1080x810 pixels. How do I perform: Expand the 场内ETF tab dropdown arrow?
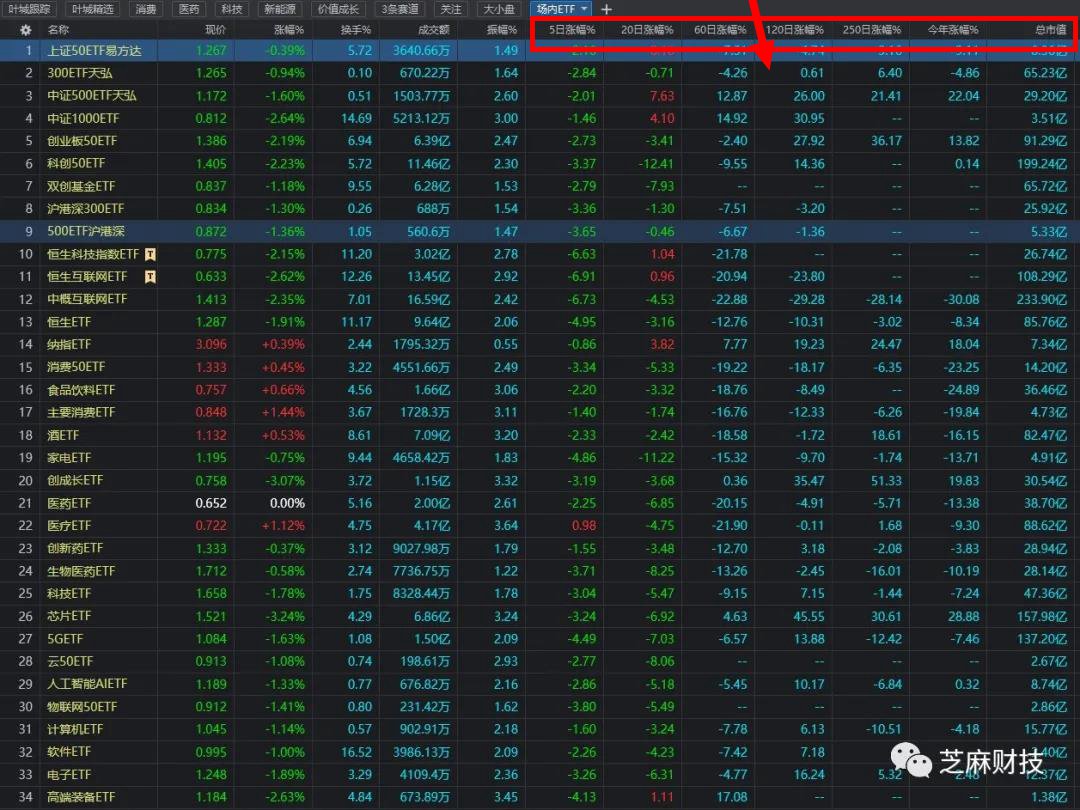(x=584, y=9)
